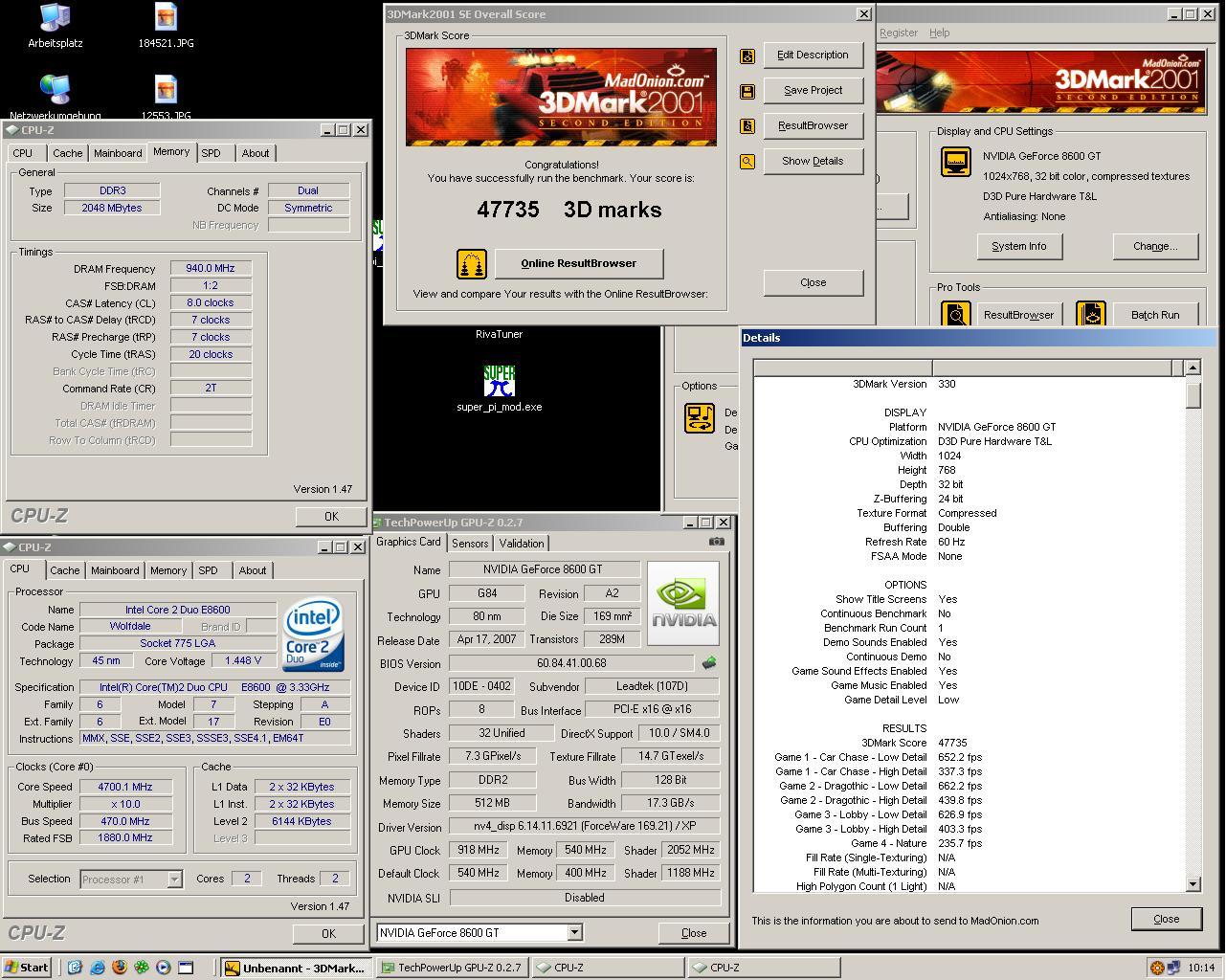Open the green clover quick launch icon
This screenshot has width=1226, height=980.
(142, 968)
